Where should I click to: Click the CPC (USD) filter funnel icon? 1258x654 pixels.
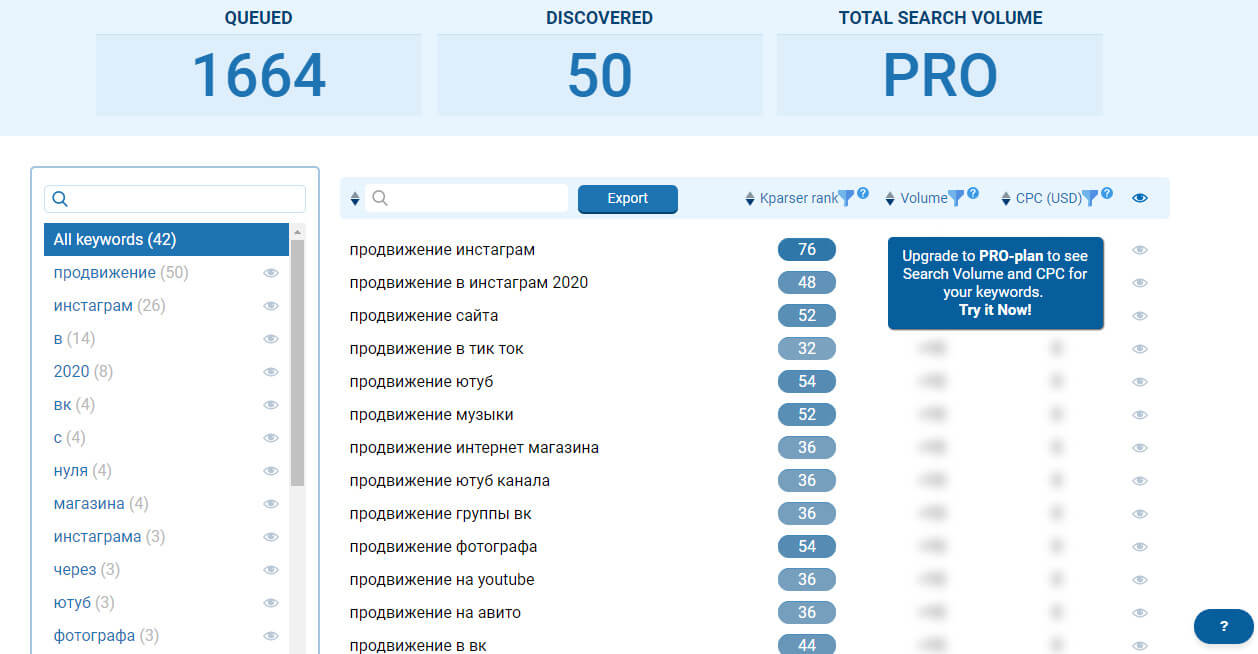coord(1090,198)
